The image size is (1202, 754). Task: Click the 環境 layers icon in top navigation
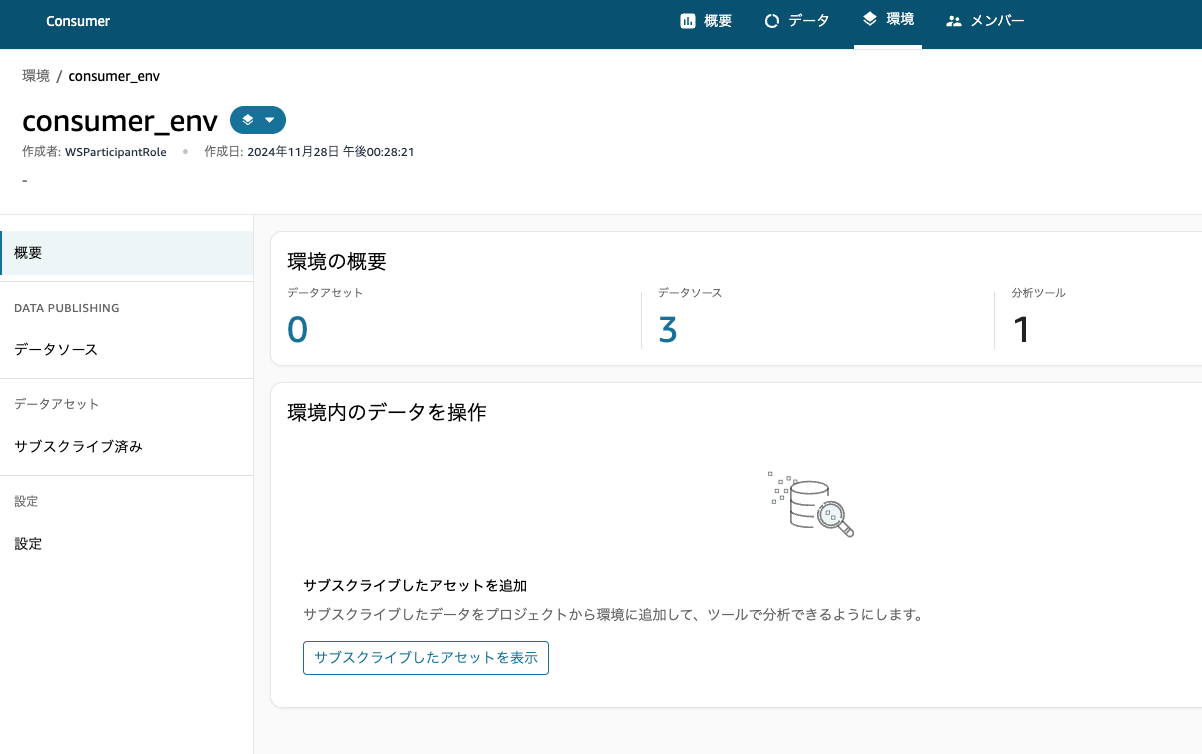[868, 20]
